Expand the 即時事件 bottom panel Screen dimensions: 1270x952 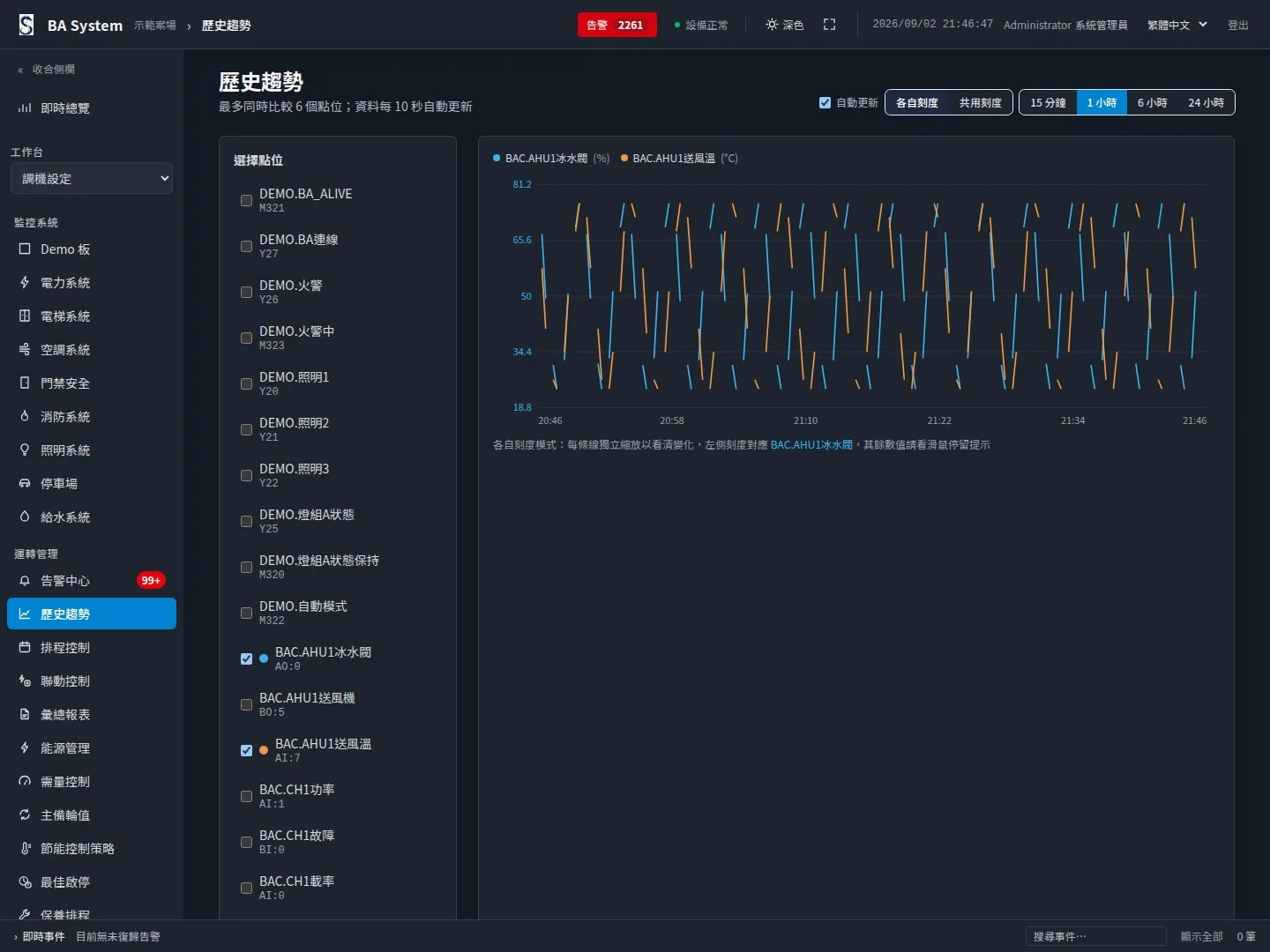tap(40, 936)
